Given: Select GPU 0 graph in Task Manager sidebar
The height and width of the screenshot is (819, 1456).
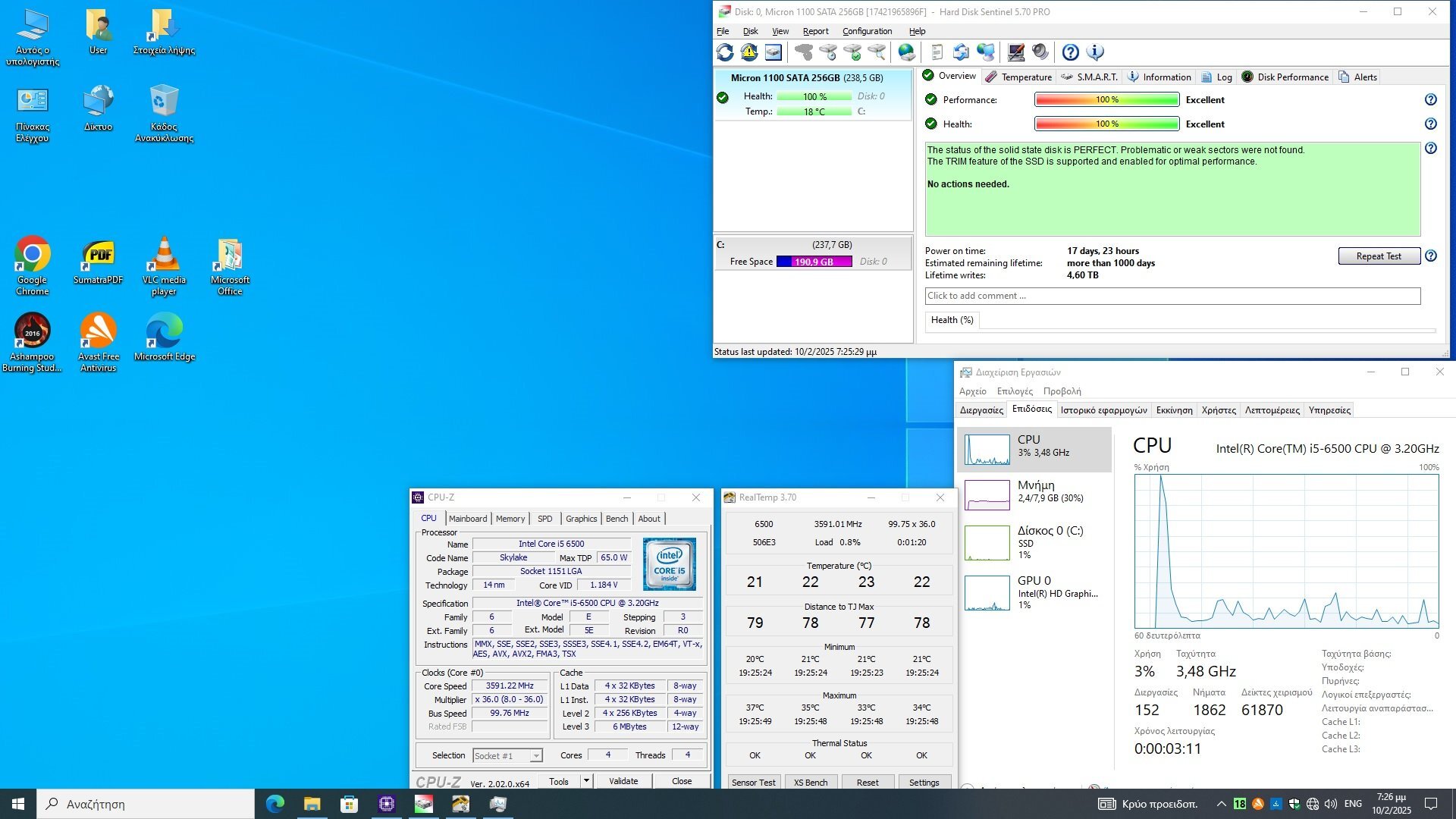Looking at the screenshot, I should coord(987,593).
